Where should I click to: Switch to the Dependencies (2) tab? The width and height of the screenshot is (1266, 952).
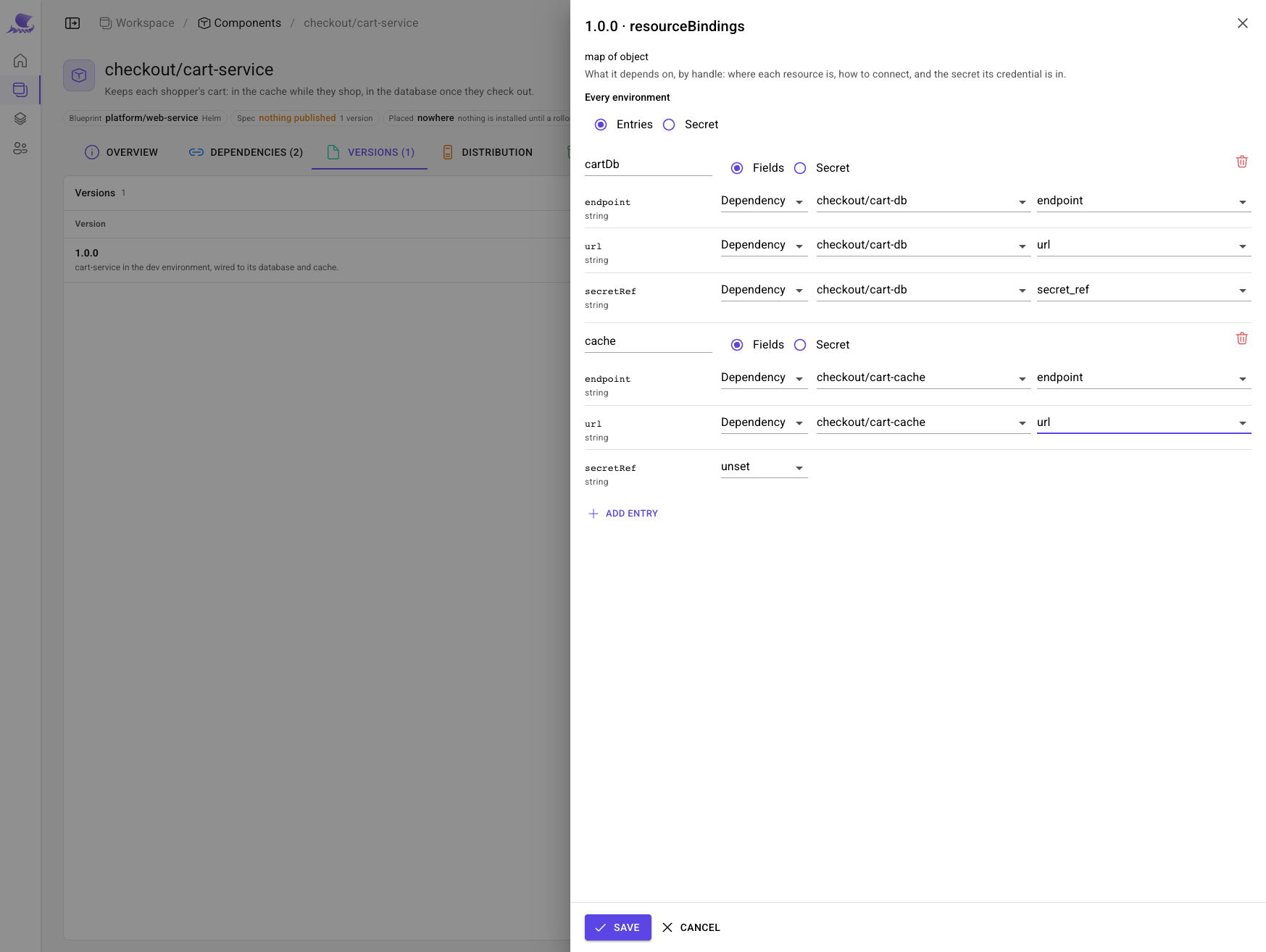click(246, 152)
